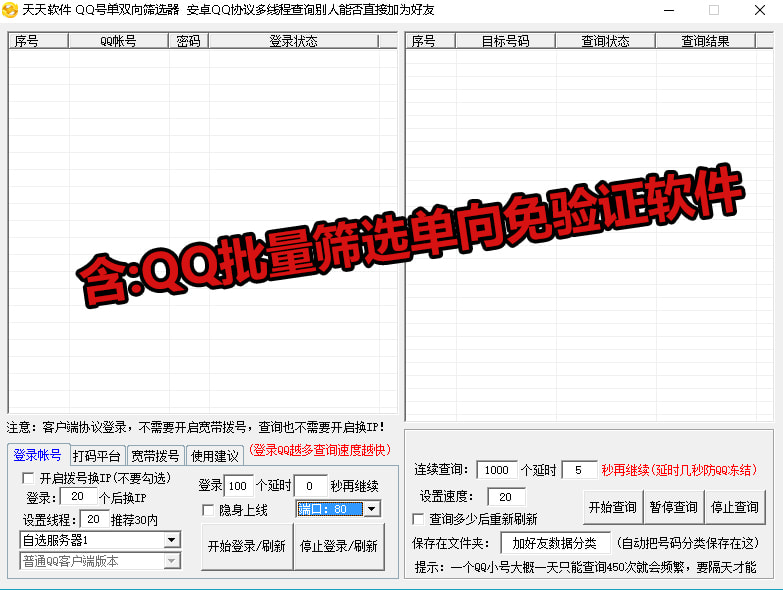Screen dimensions: 783x590
Task: Click query delay field showing 5
Action: [579, 470]
